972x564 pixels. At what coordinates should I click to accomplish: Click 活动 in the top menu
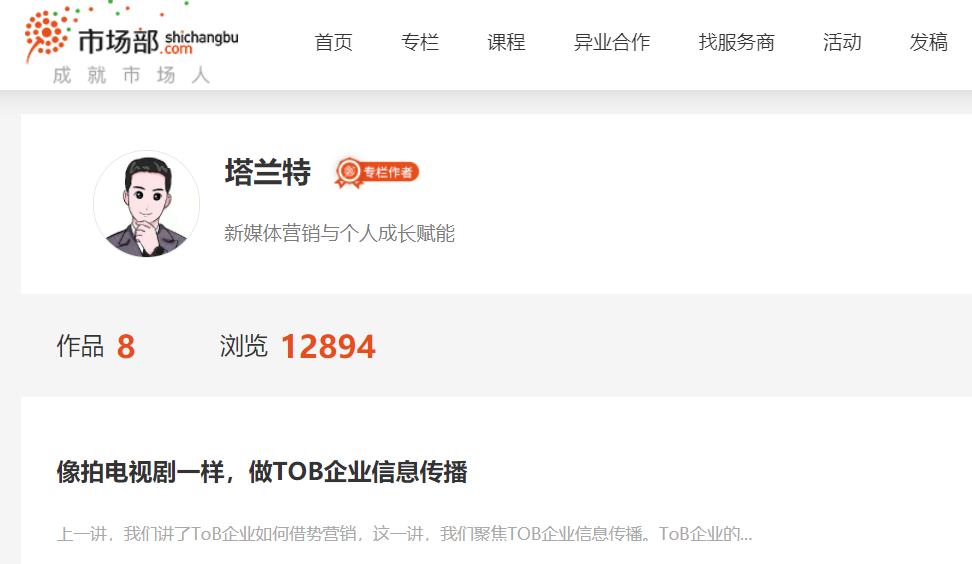[x=842, y=42]
